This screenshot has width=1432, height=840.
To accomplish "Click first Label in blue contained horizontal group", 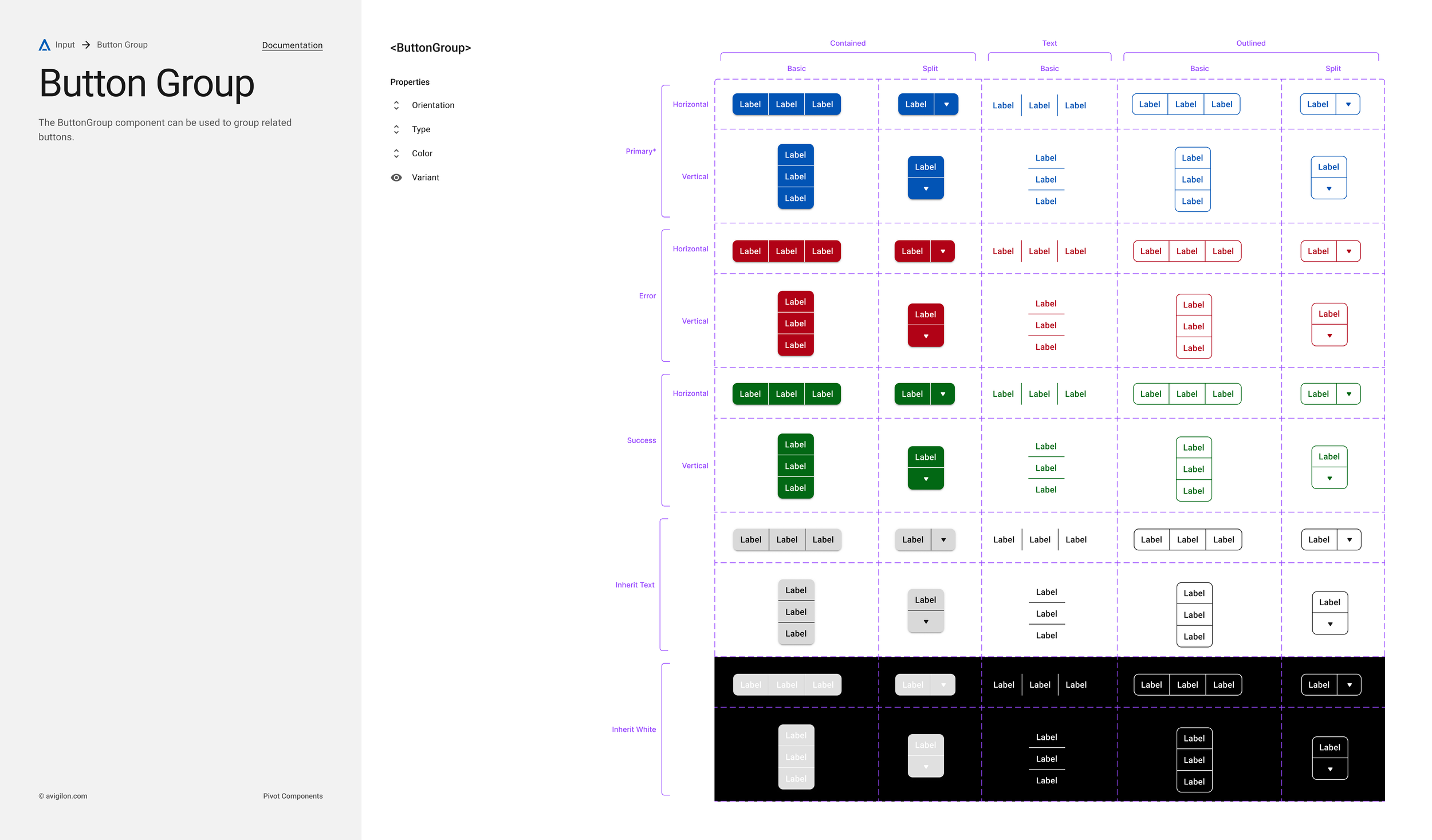I will tap(750, 104).
